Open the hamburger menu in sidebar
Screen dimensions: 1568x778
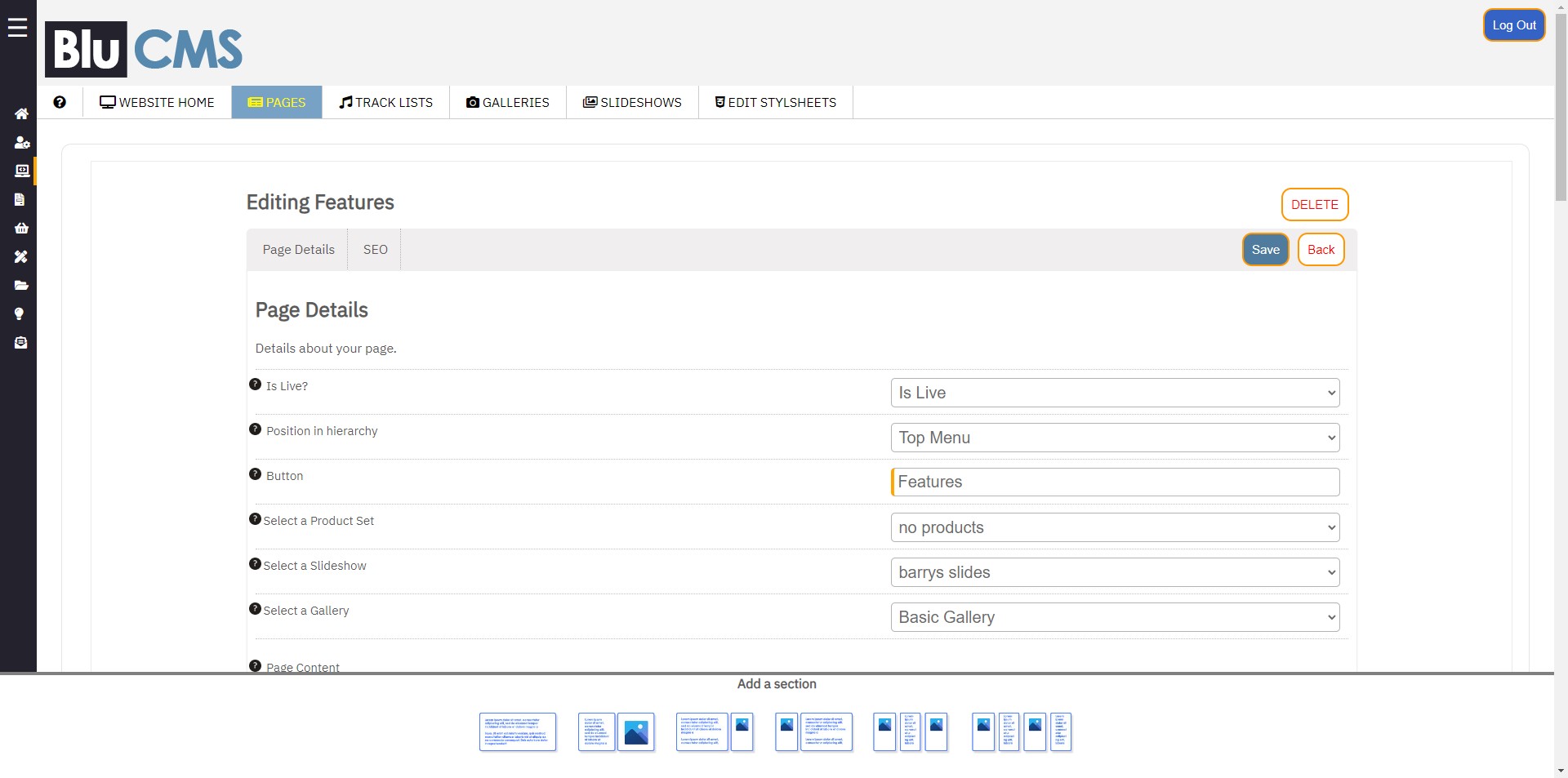click(x=17, y=27)
